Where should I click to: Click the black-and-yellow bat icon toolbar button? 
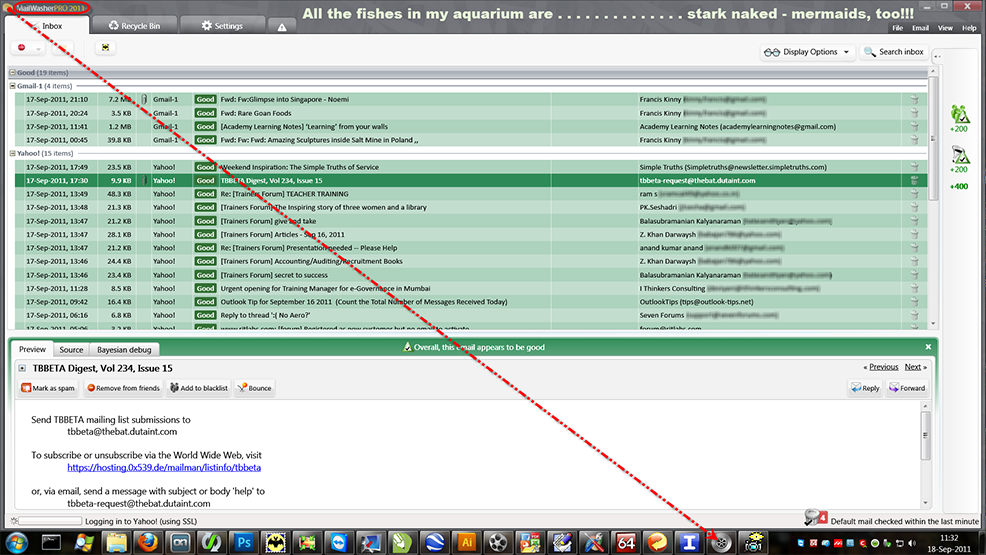pos(105,48)
